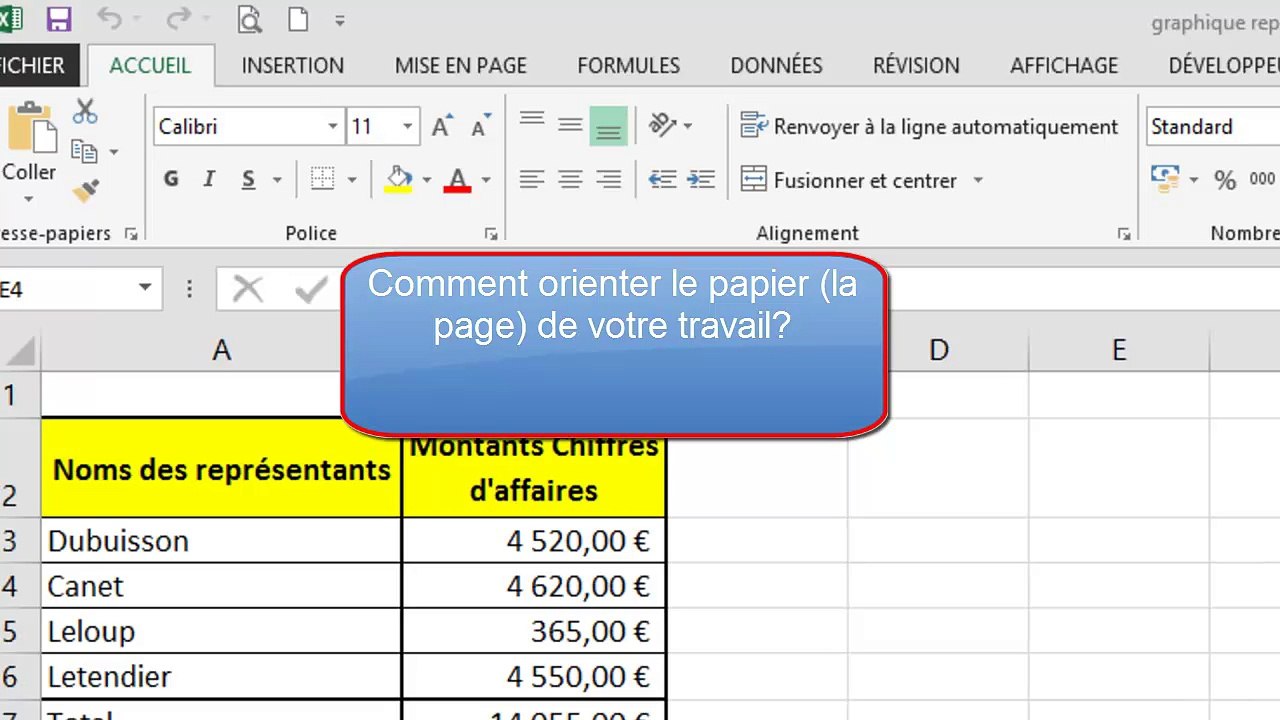This screenshot has width=1280, height=720.
Task: Open the Calibri font name dropdown
Action: pyautogui.click(x=333, y=127)
